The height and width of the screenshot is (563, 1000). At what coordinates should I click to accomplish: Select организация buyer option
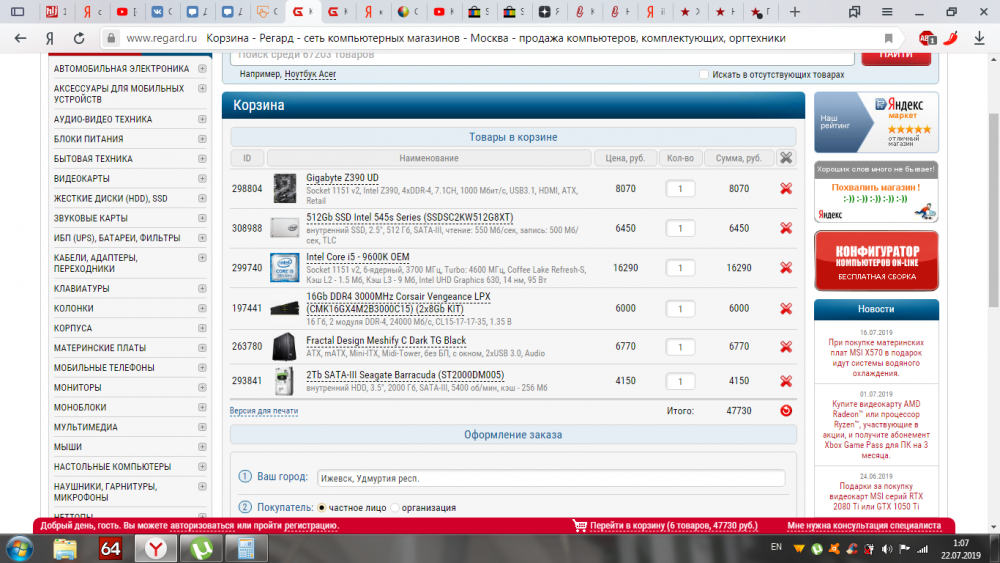click(x=395, y=508)
